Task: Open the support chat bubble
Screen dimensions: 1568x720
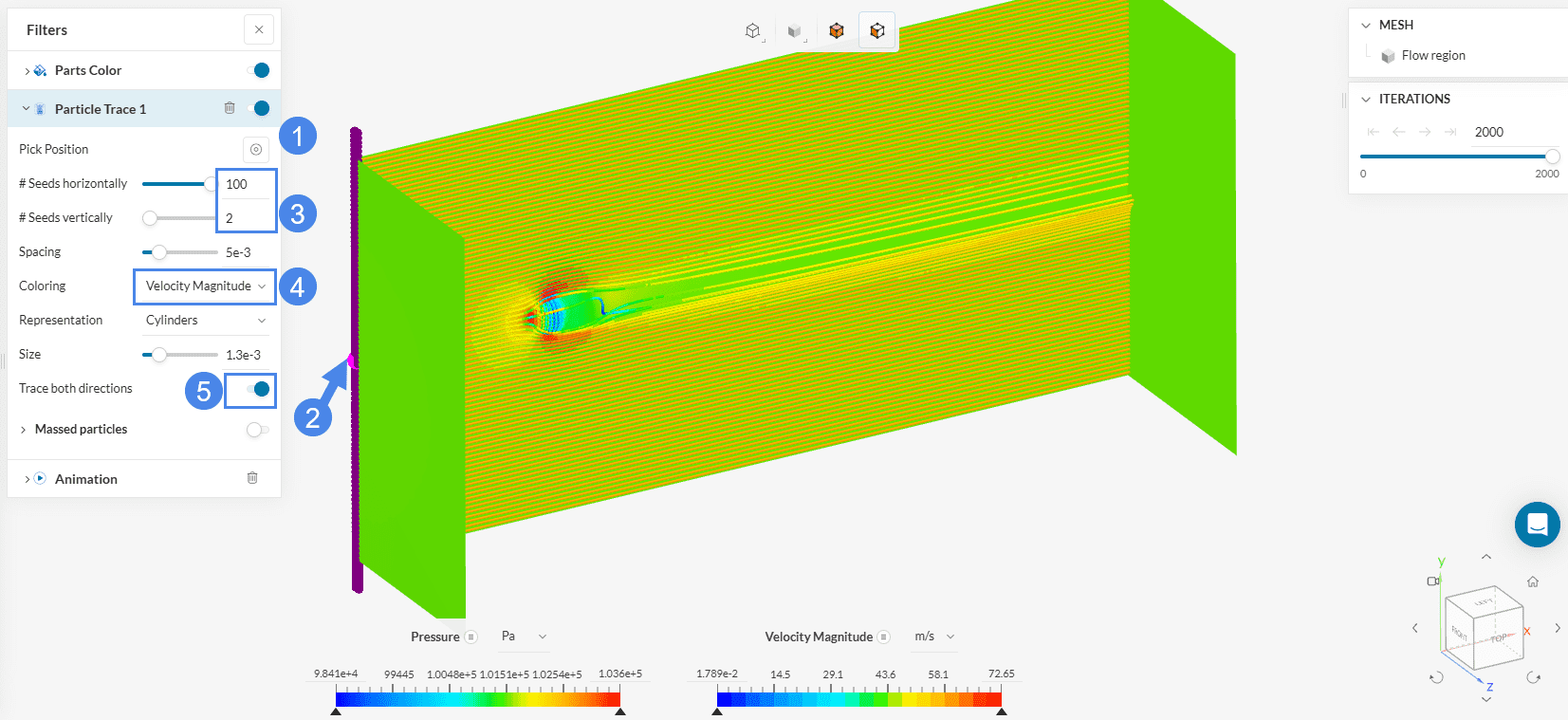Action: pos(1537,525)
